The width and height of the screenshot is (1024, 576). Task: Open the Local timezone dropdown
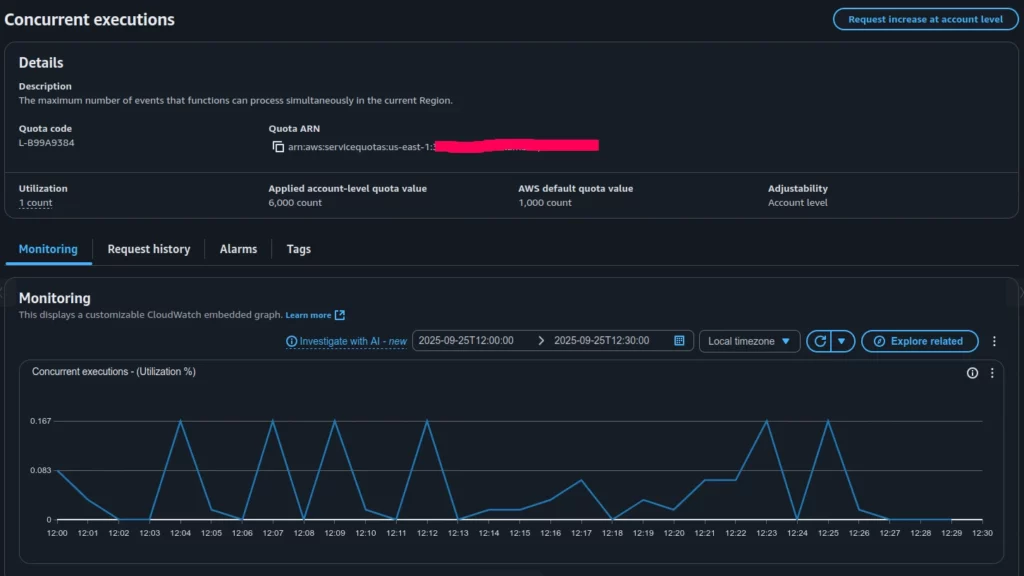(x=749, y=341)
